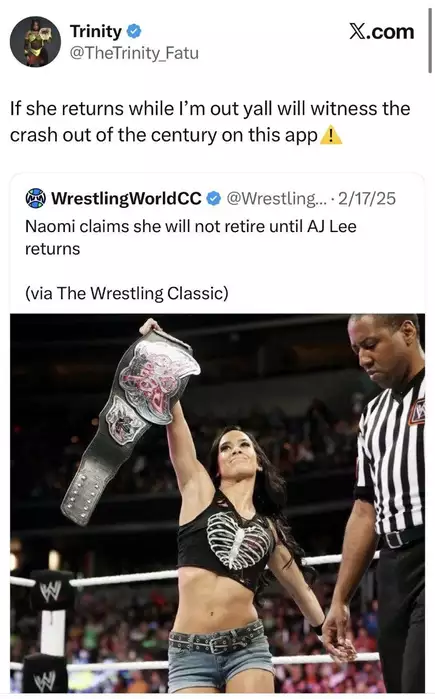Viewport: 435px width, 699px height.
Task: Select the "(via The Wrestling Classic)" line
Action: (x=127, y=293)
